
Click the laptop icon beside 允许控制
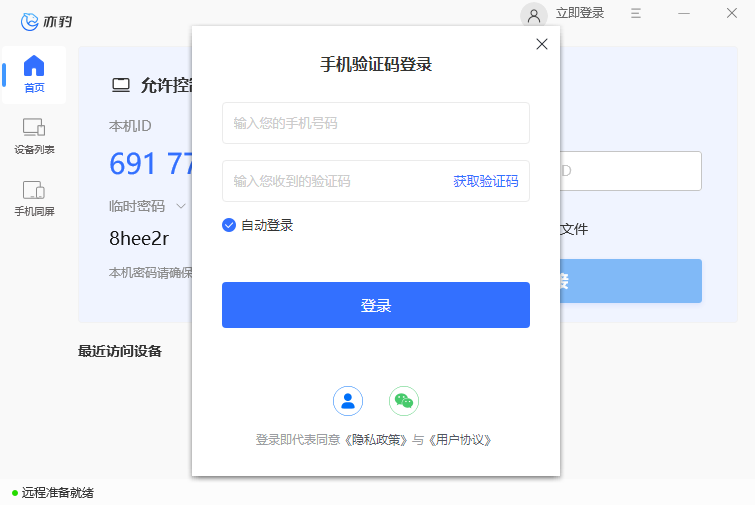point(121,85)
